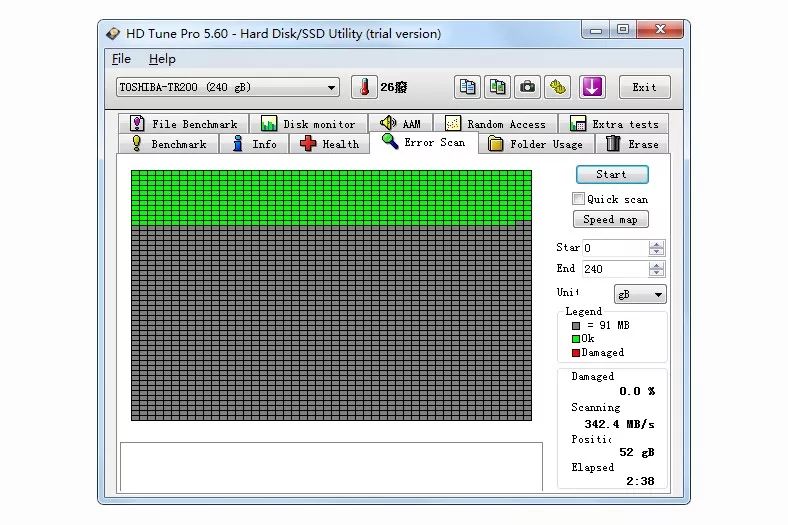Open the Help menu

tap(162, 59)
